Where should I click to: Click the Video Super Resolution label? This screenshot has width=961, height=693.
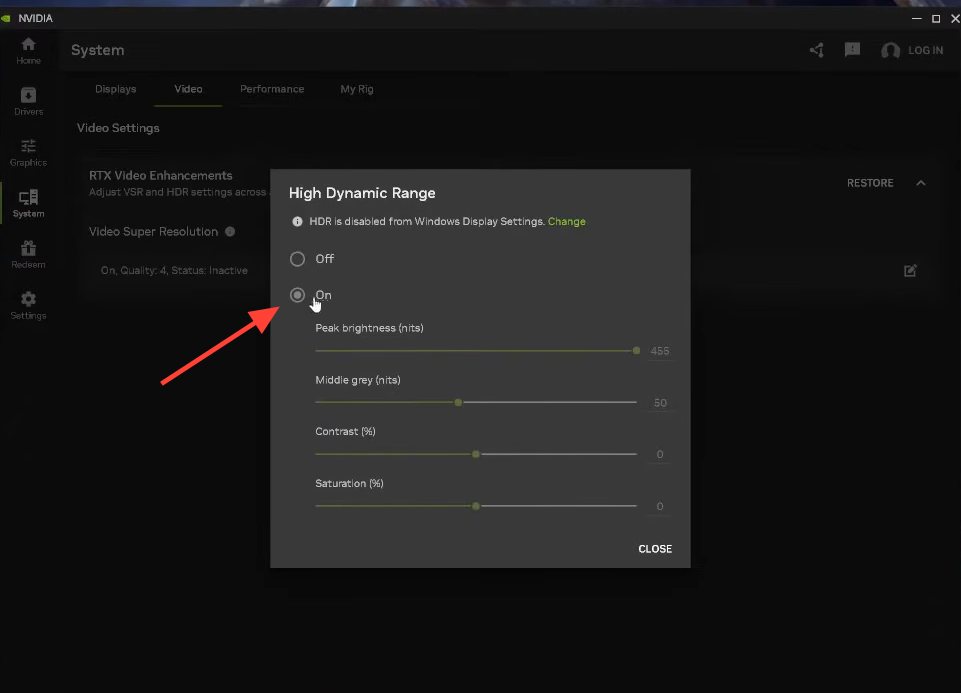point(153,232)
